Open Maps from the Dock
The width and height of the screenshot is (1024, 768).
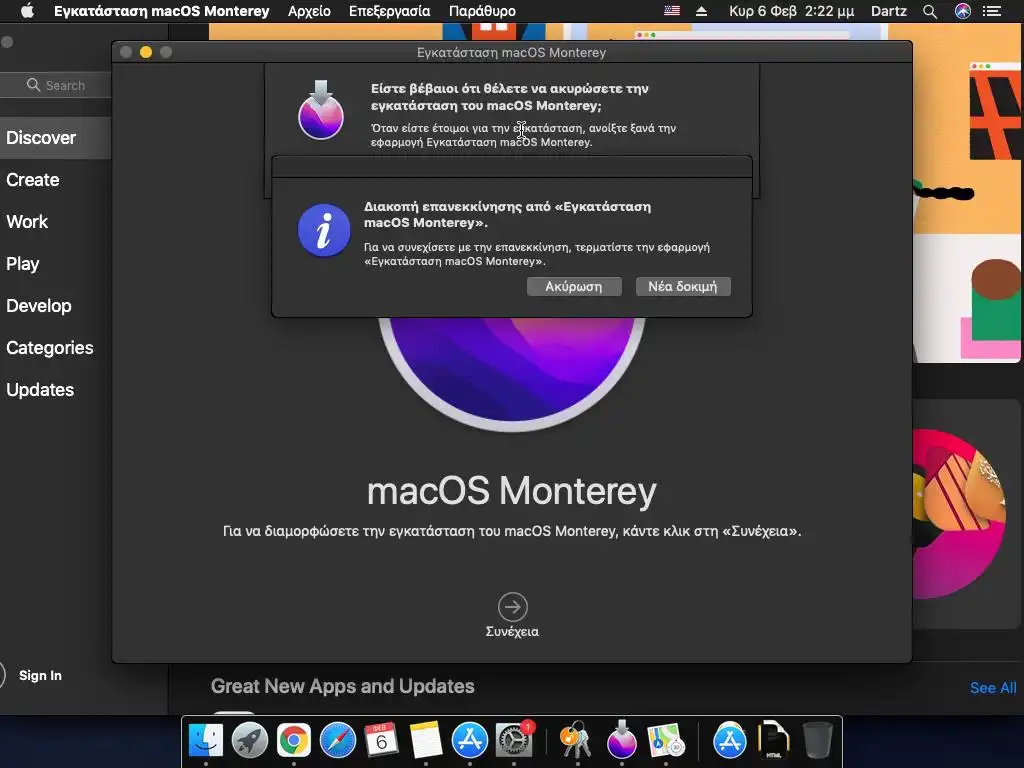coord(665,741)
